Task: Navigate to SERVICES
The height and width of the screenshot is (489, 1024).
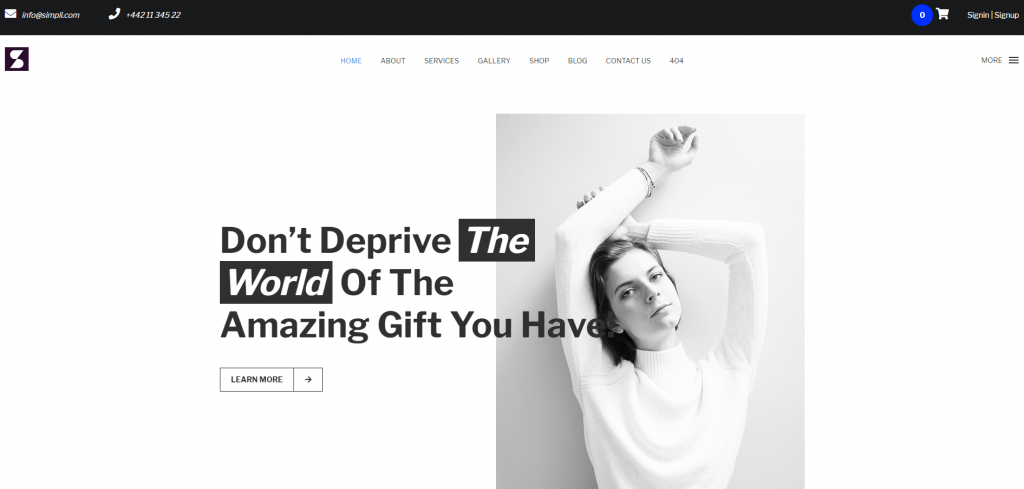Action: click(x=441, y=61)
